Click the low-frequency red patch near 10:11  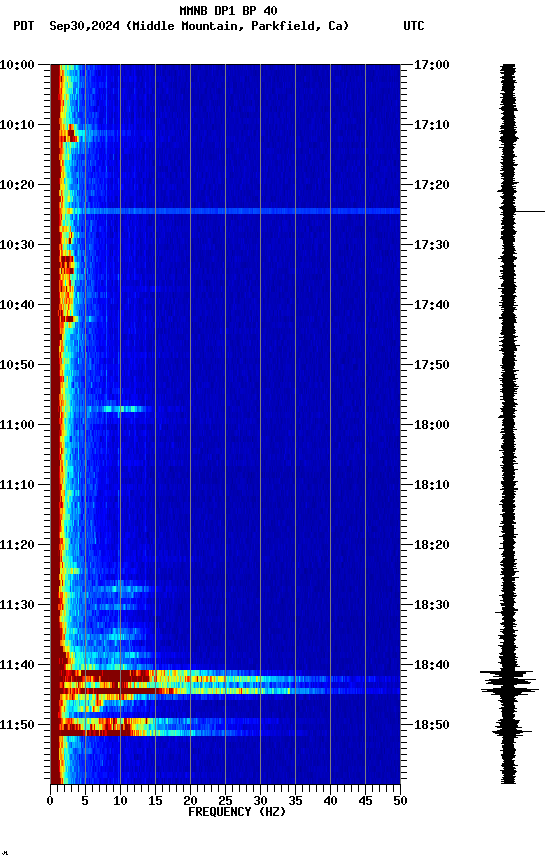71,134
